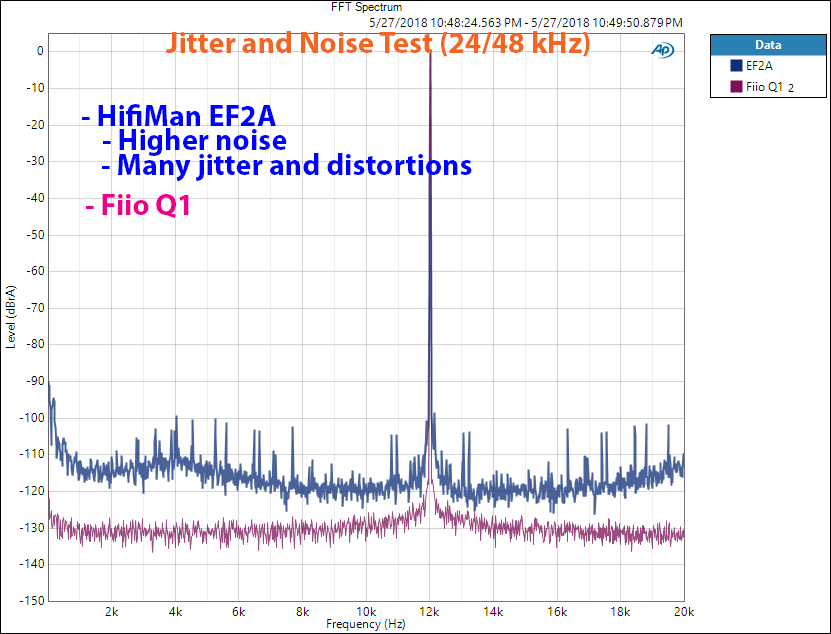831x634 pixels.
Task: Click the 12k frequency tick label
Action: tap(429, 612)
